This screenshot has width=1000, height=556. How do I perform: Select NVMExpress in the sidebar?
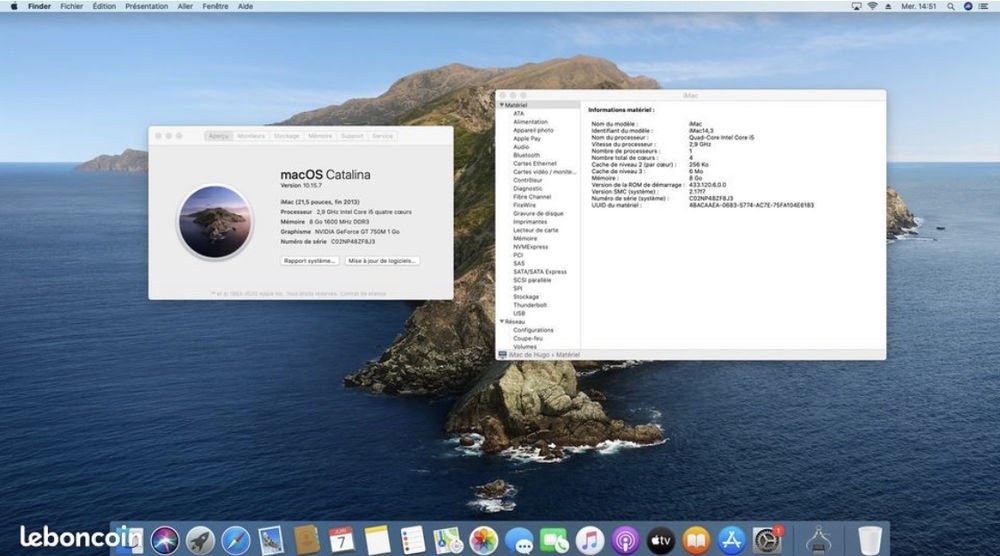tap(530, 247)
